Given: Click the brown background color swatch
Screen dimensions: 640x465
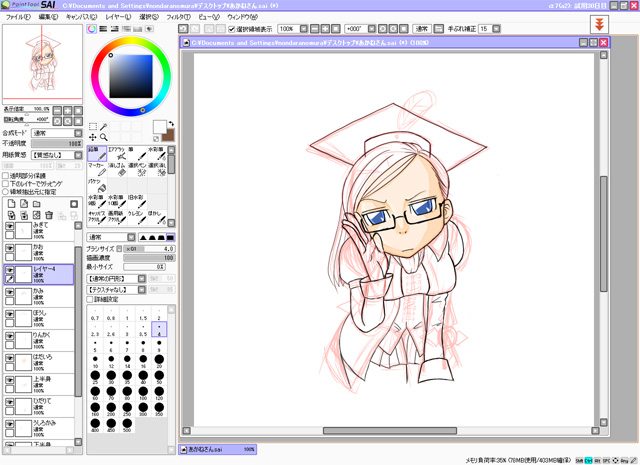Looking at the screenshot, I should pyautogui.click(x=169, y=135).
